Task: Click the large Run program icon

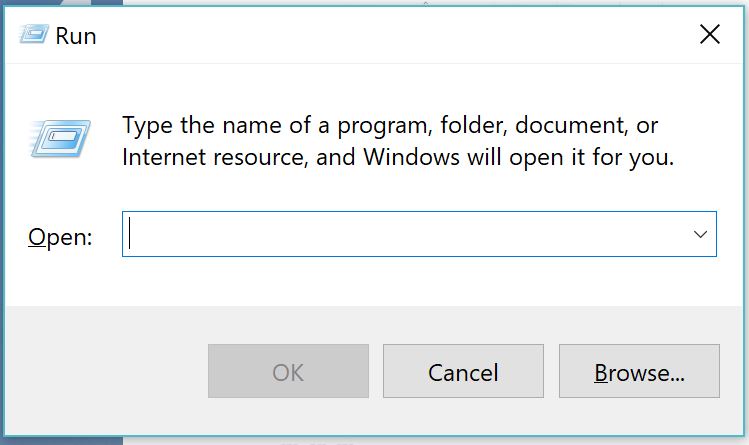Action: click(x=60, y=138)
